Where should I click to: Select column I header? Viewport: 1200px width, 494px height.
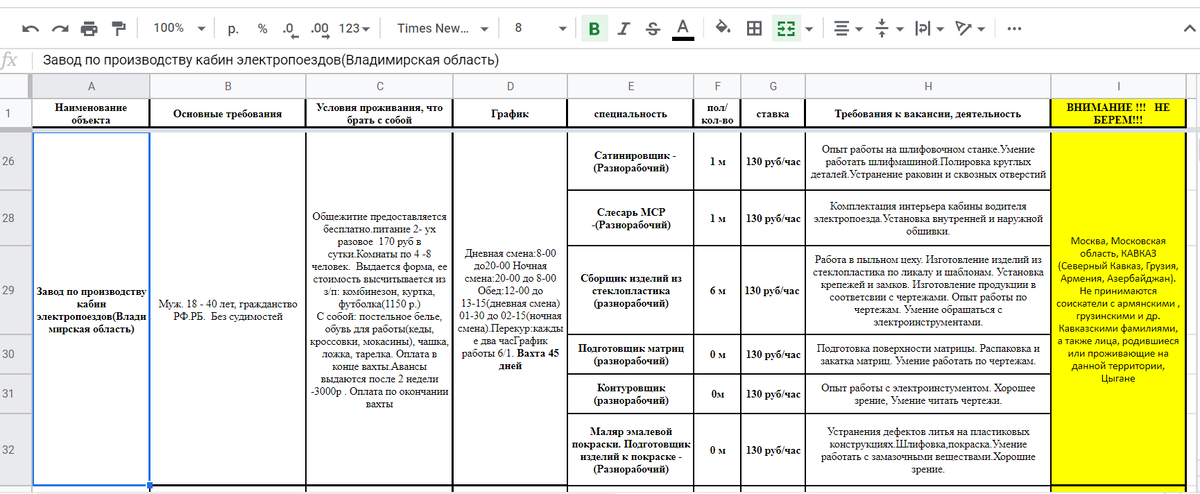tap(1118, 86)
